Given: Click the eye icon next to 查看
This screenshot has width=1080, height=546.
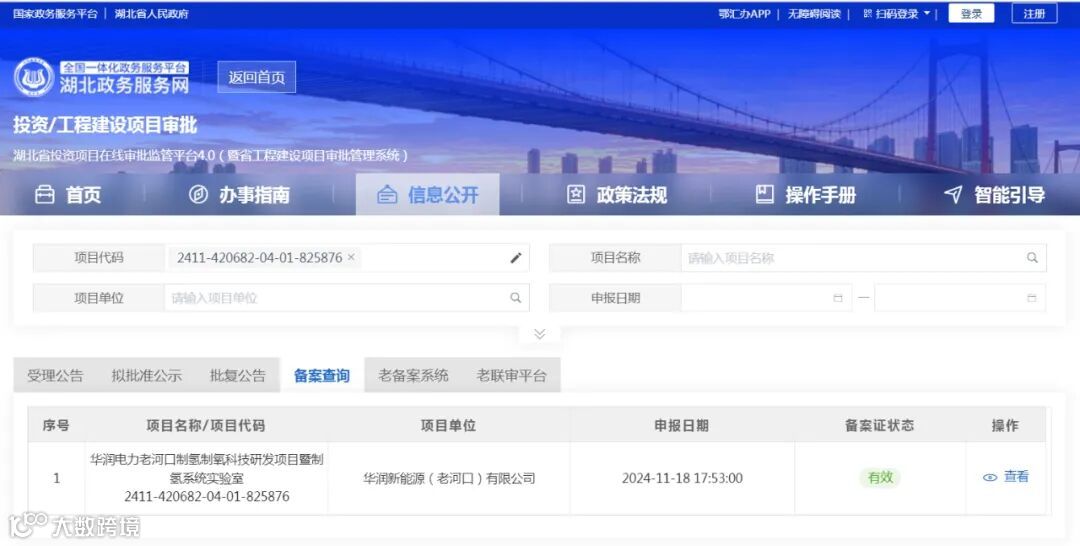Looking at the screenshot, I should pos(990,477).
